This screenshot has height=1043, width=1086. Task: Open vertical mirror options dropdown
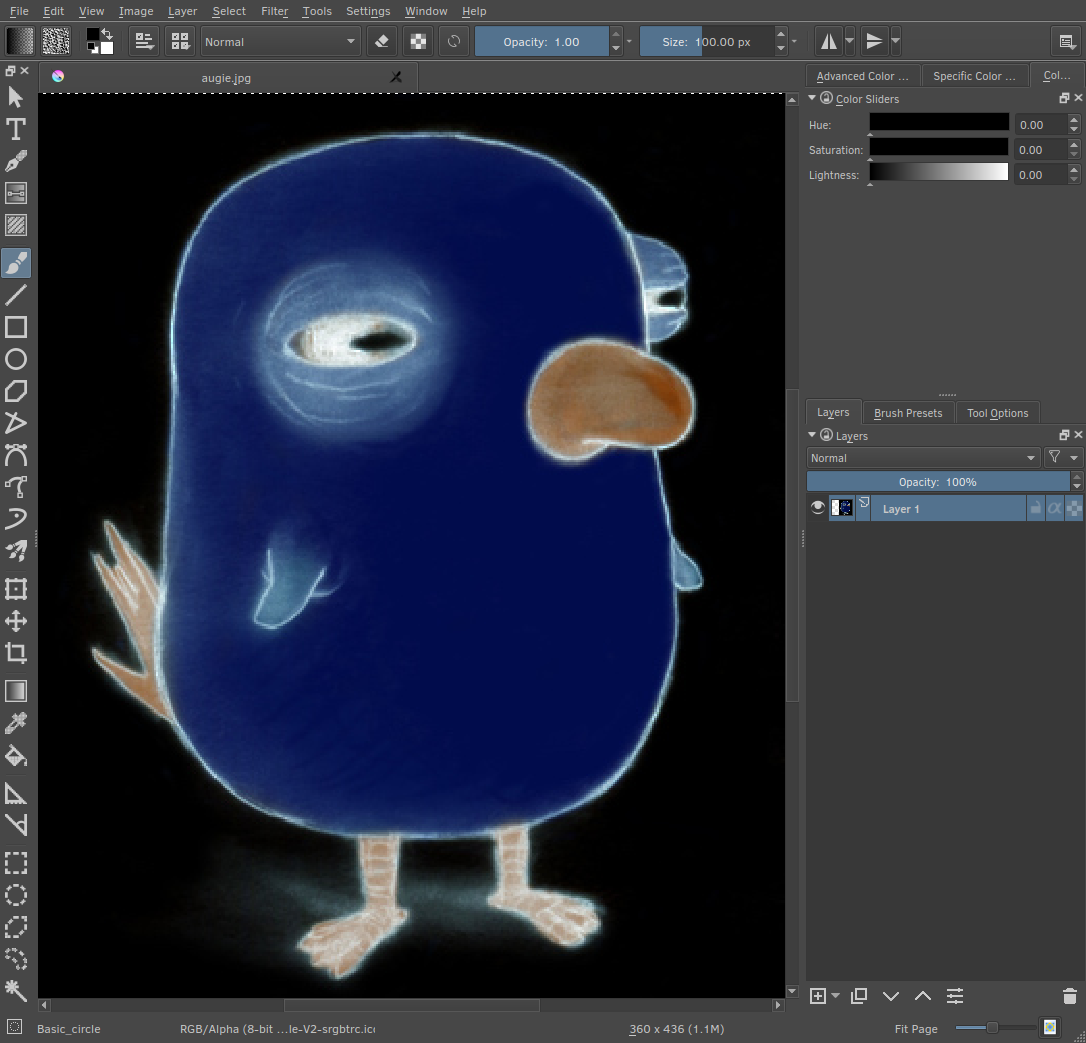(896, 42)
